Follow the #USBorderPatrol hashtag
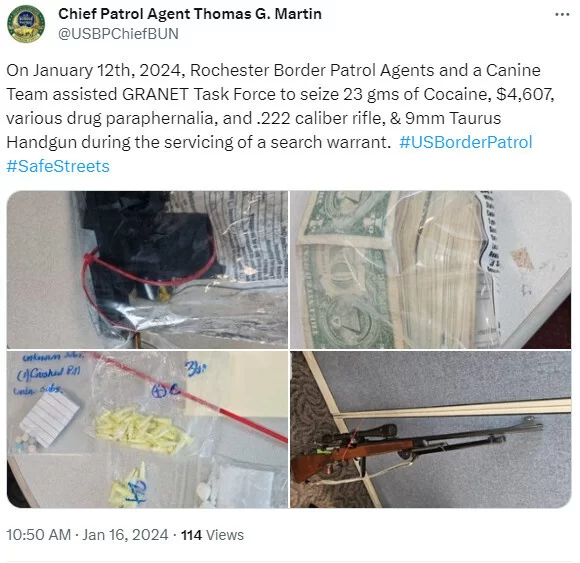This screenshot has height=563, width=580. pyautogui.click(x=466, y=142)
